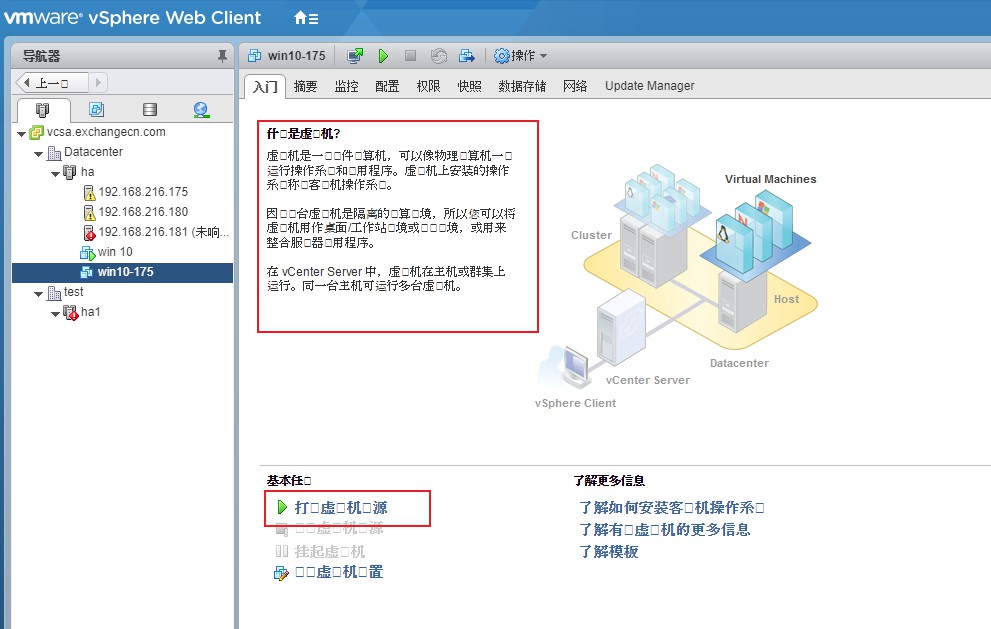Open the 入门 tab
This screenshot has width=991, height=629.
(x=265, y=86)
